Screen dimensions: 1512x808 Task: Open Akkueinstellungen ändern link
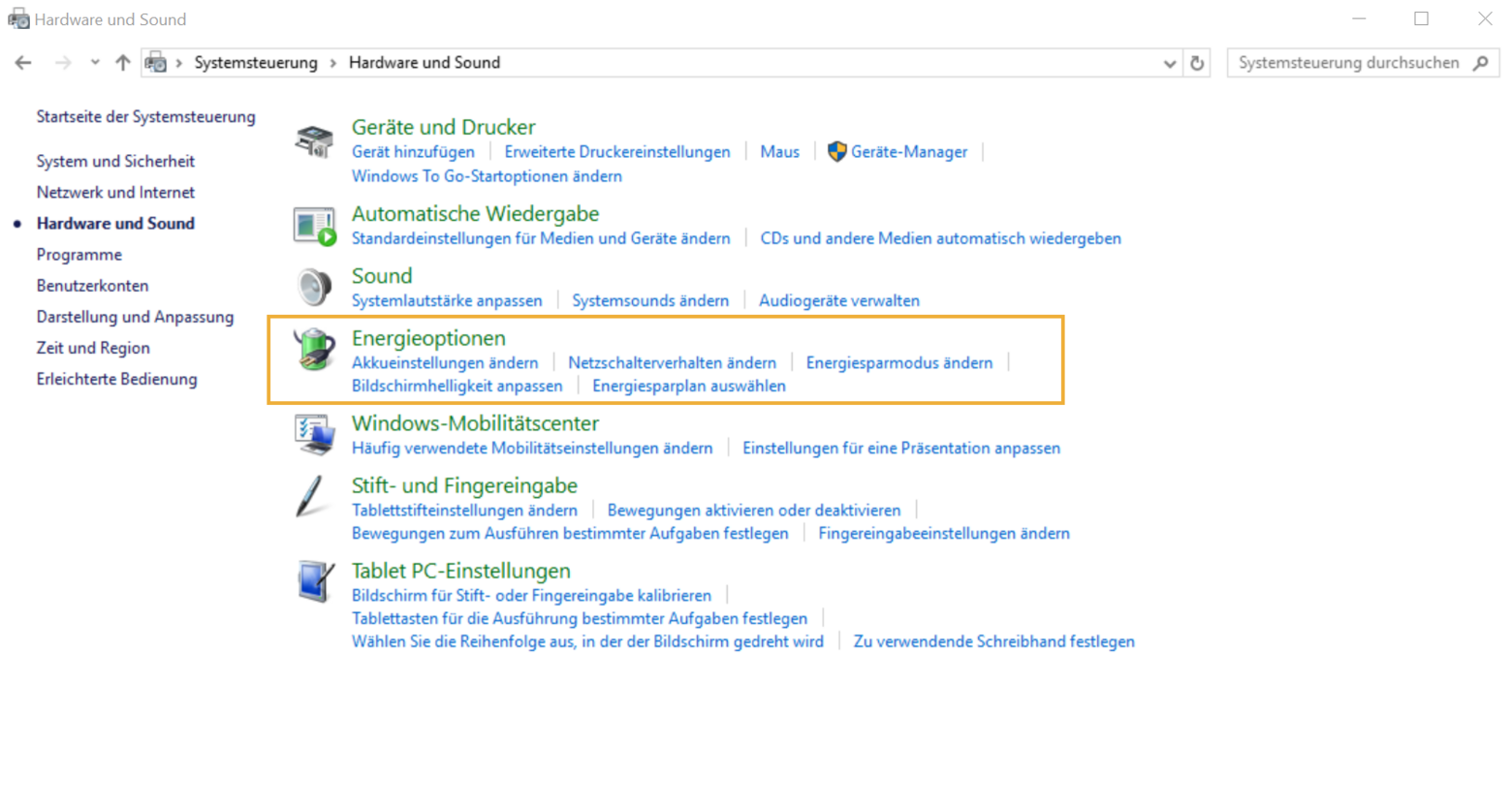pos(445,362)
